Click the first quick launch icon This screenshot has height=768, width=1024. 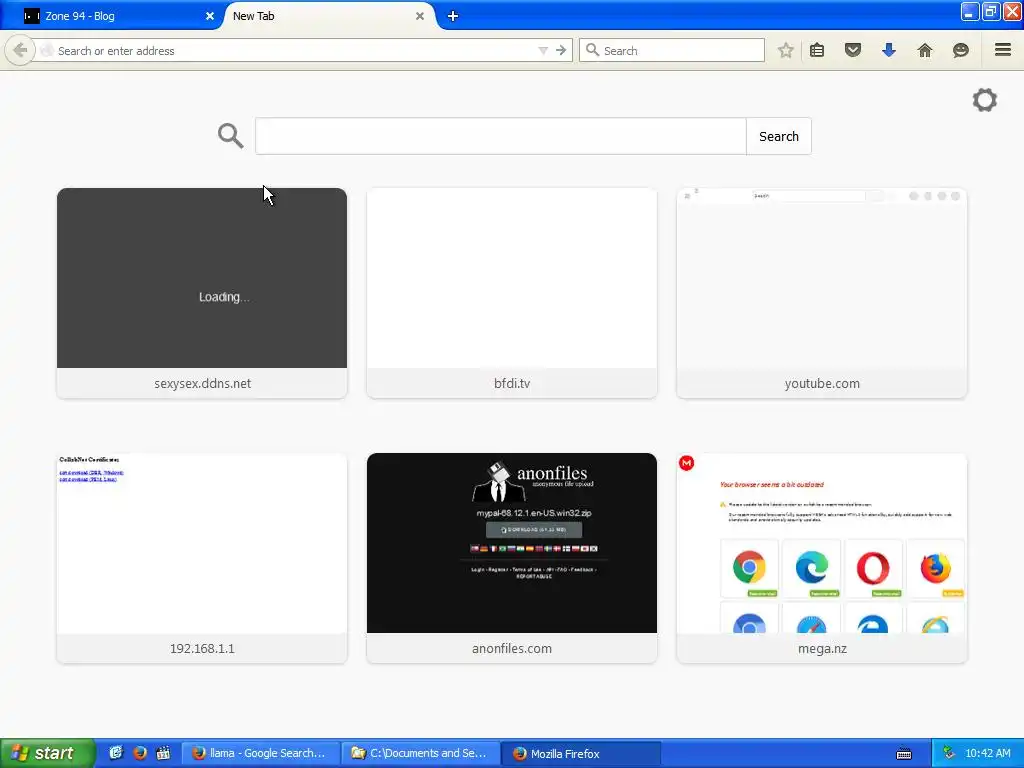[116, 753]
